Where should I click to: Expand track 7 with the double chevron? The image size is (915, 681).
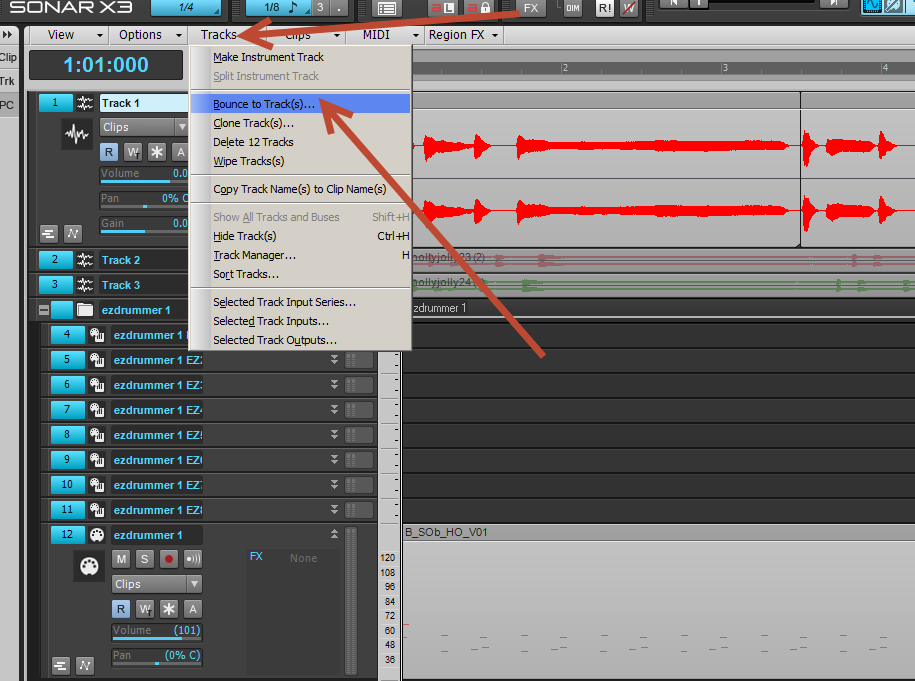pos(335,410)
